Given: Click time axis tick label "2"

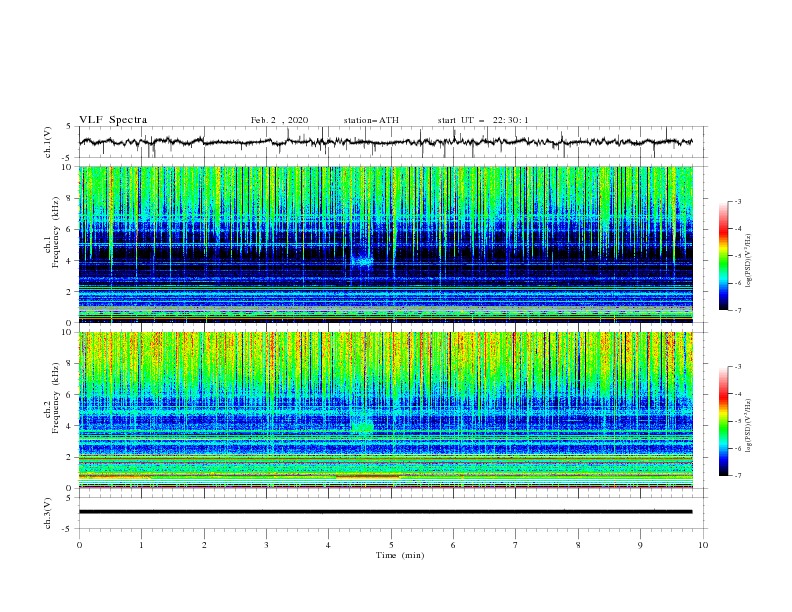Looking at the screenshot, I should coord(204,545).
